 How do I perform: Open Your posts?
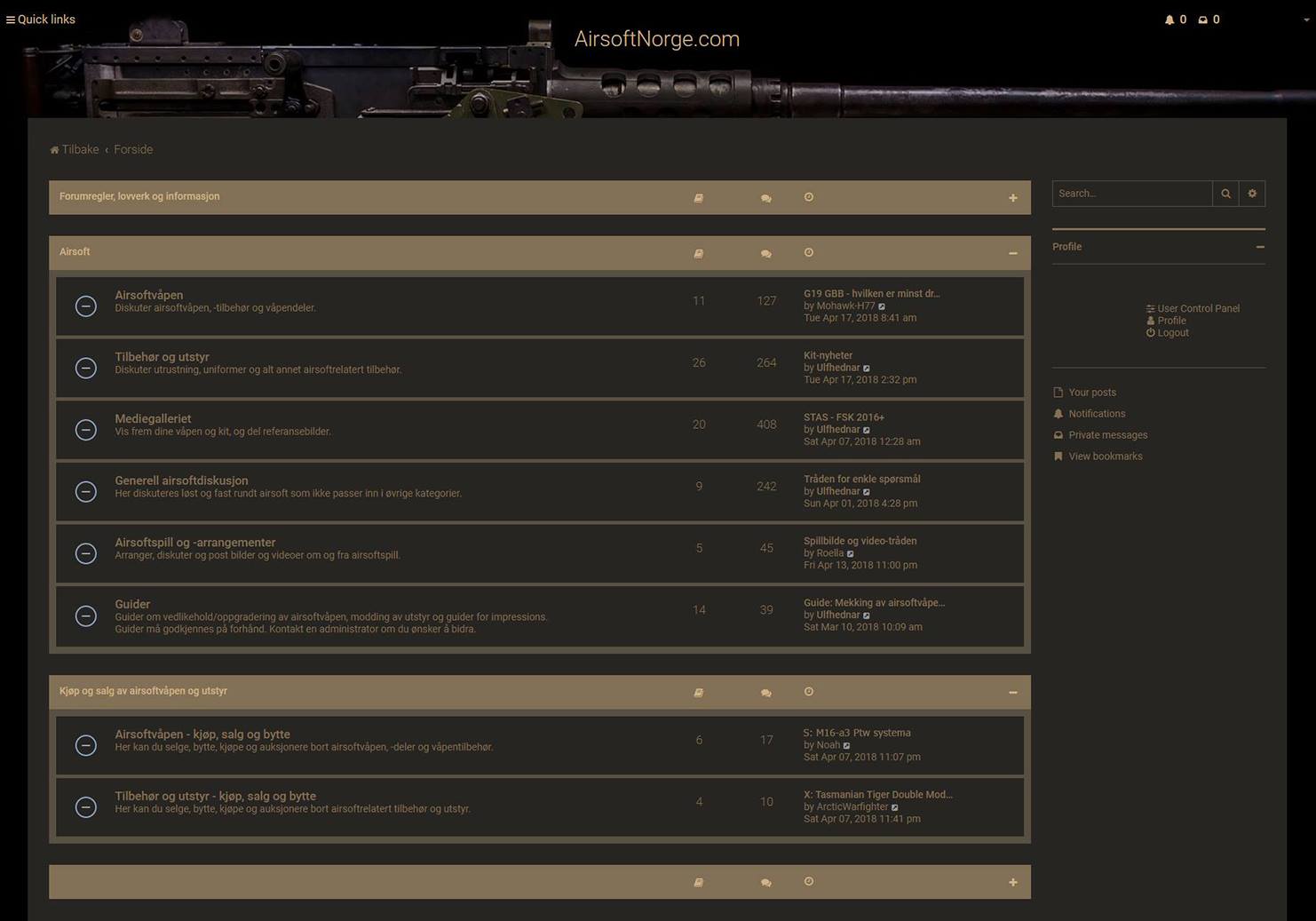[x=1084, y=393]
